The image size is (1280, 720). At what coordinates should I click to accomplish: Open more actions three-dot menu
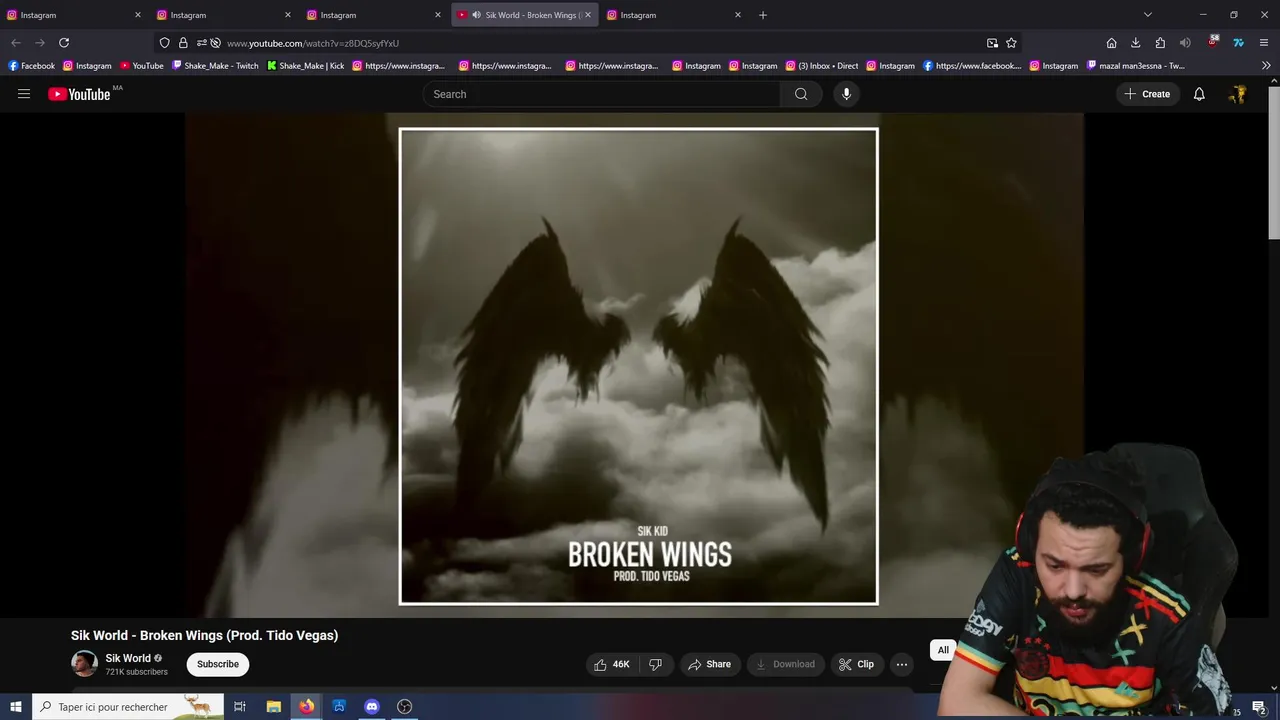click(901, 664)
